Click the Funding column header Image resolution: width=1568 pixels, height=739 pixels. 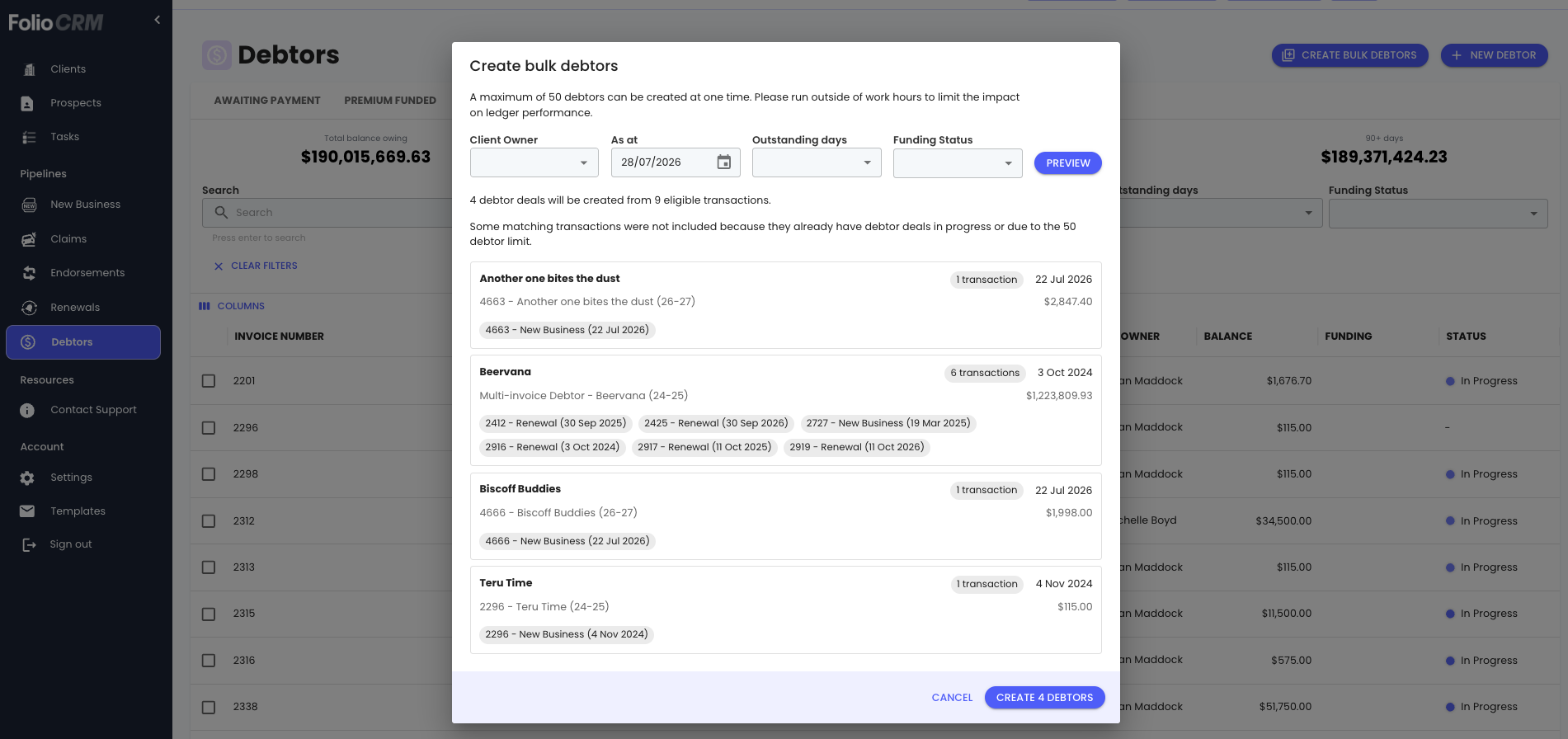[x=1349, y=337]
